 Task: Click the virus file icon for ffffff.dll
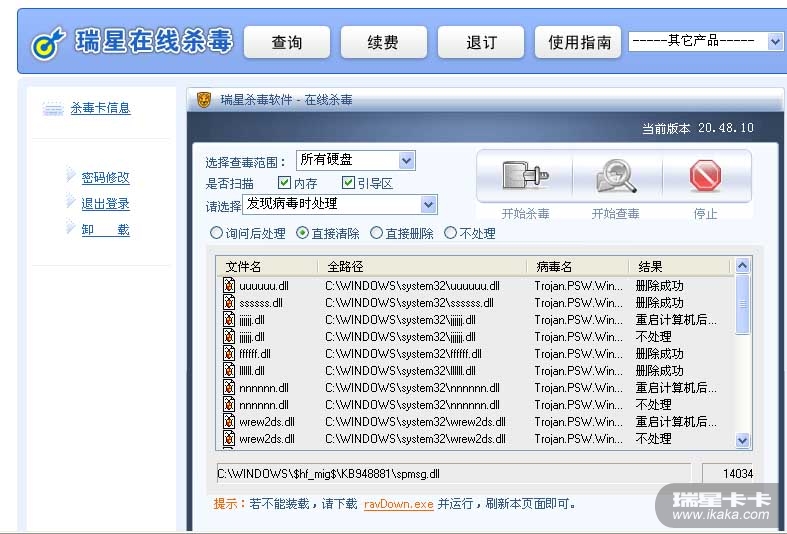pyautogui.click(x=229, y=353)
